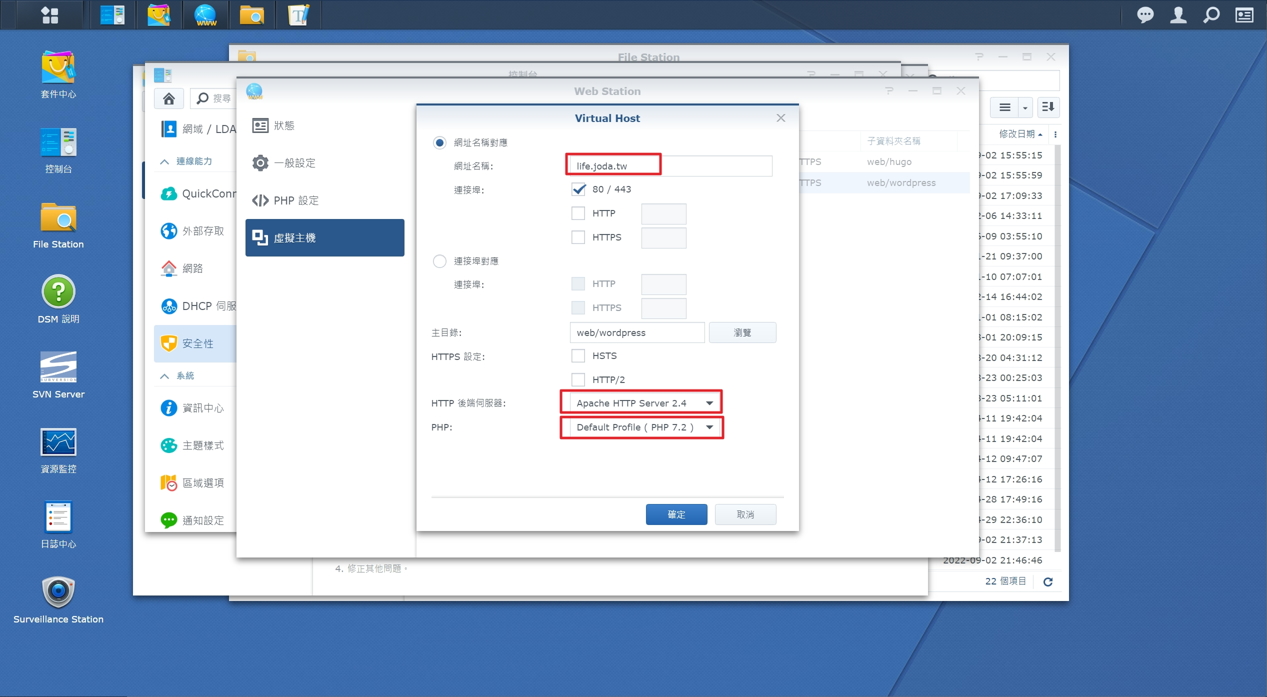Enable the HTTP checkbox under 網址名稱對應
Image resolution: width=1267 pixels, height=697 pixels.
(x=578, y=213)
